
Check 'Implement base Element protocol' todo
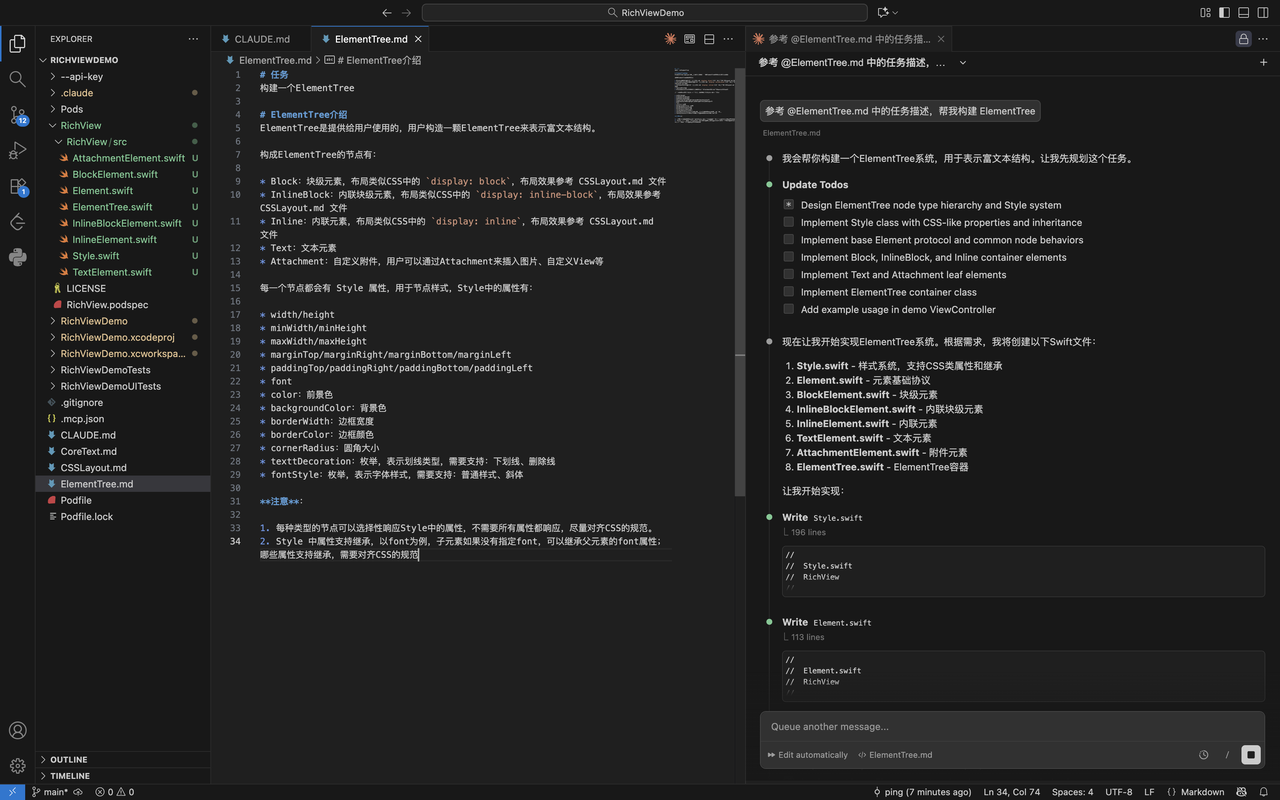coord(789,240)
